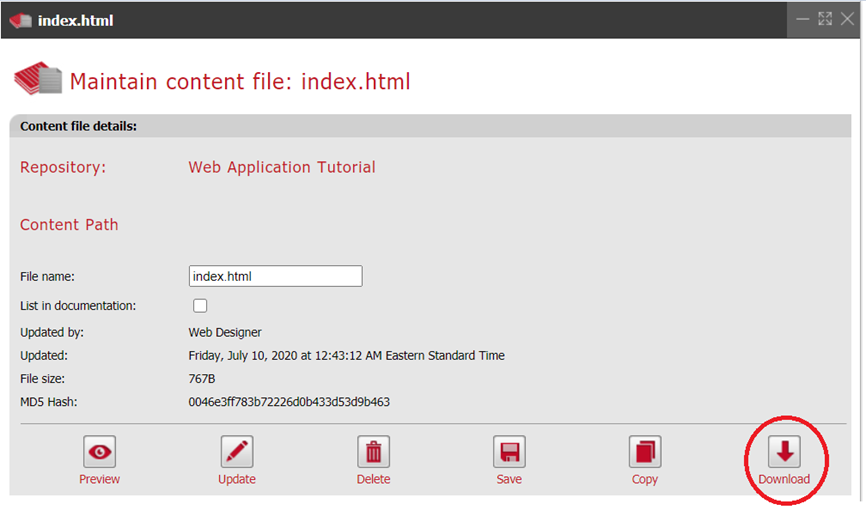Click the app logo in title bar
866x510 pixels.
[20, 20]
